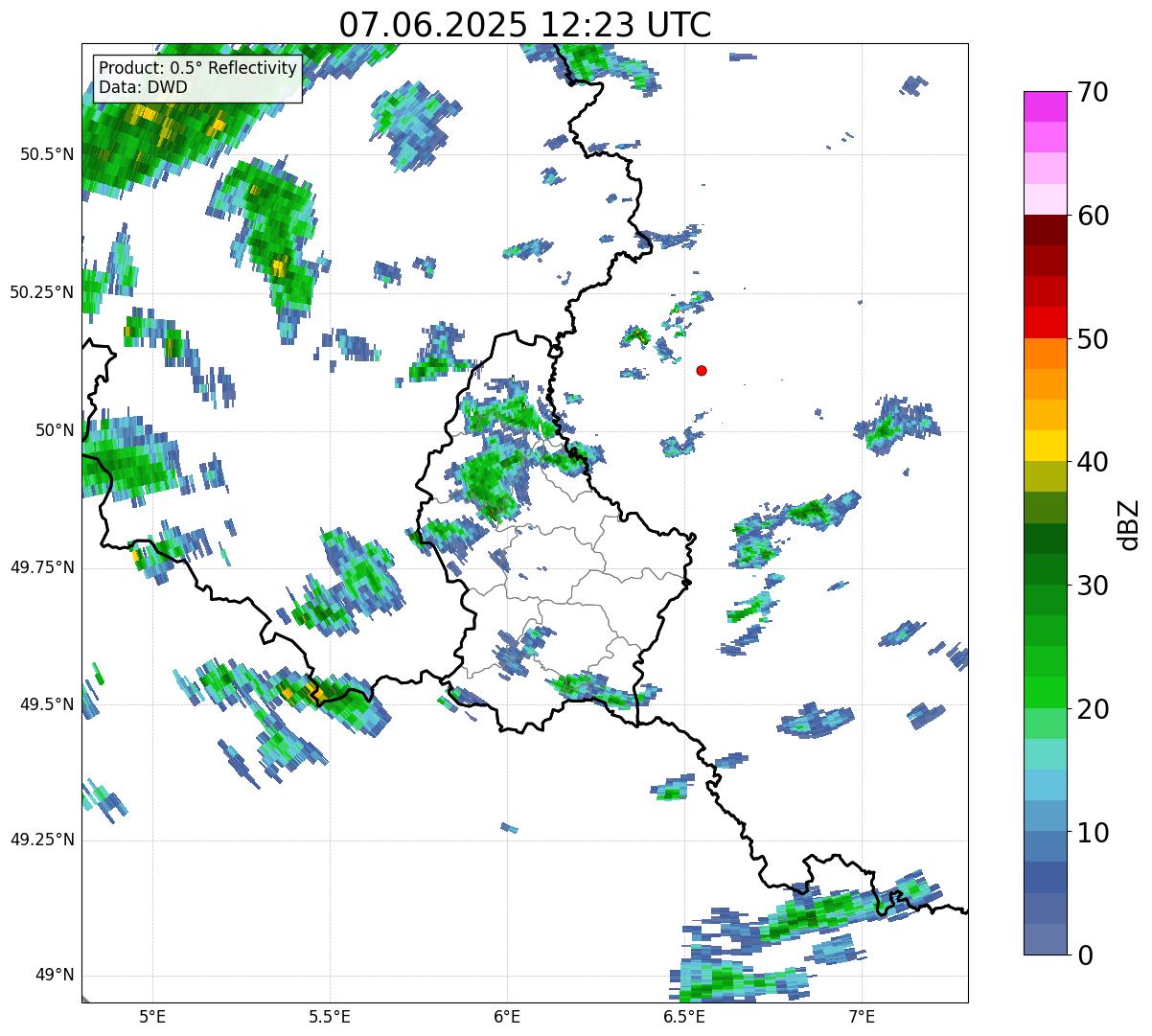The width and height of the screenshot is (1152, 1036).
Task: Click the colorbar value 60
Action: [1093, 216]
